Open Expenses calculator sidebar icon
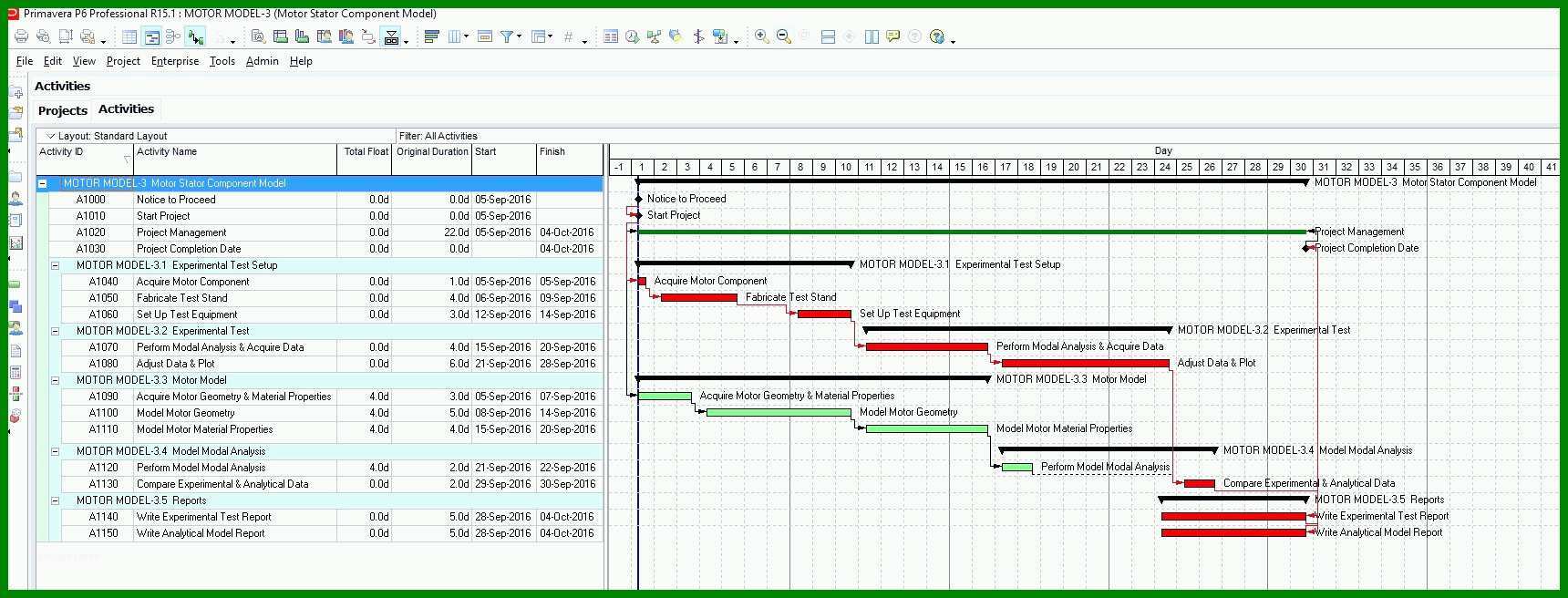The width and height of the screenshot is (1568, 598). tap(15, 372)
